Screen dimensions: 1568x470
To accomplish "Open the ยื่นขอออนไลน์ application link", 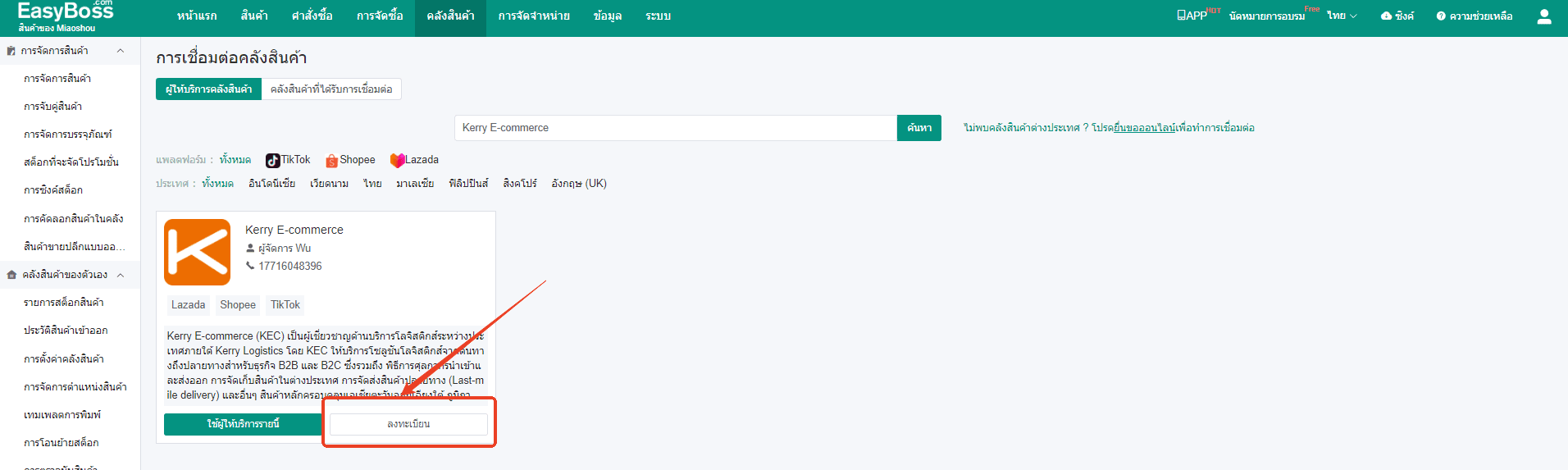I will (x=1145, y=128).
